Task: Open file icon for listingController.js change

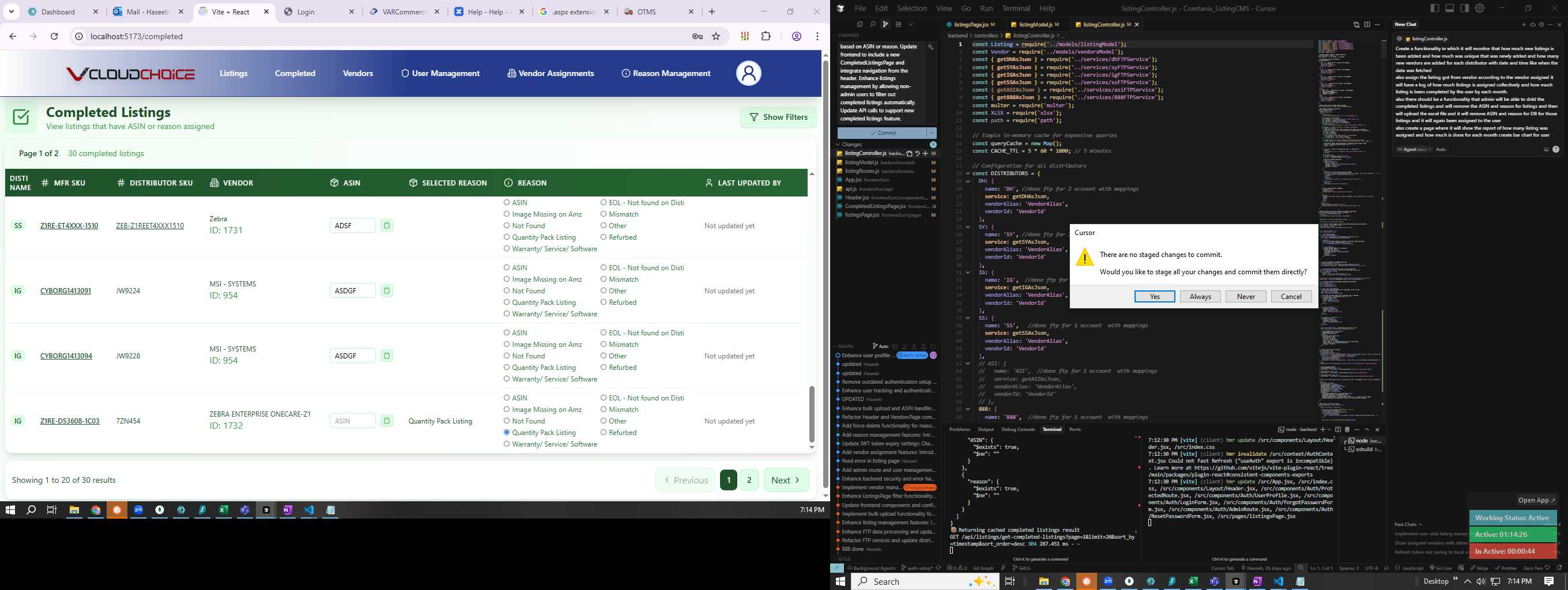Action: tap(910, 154)
